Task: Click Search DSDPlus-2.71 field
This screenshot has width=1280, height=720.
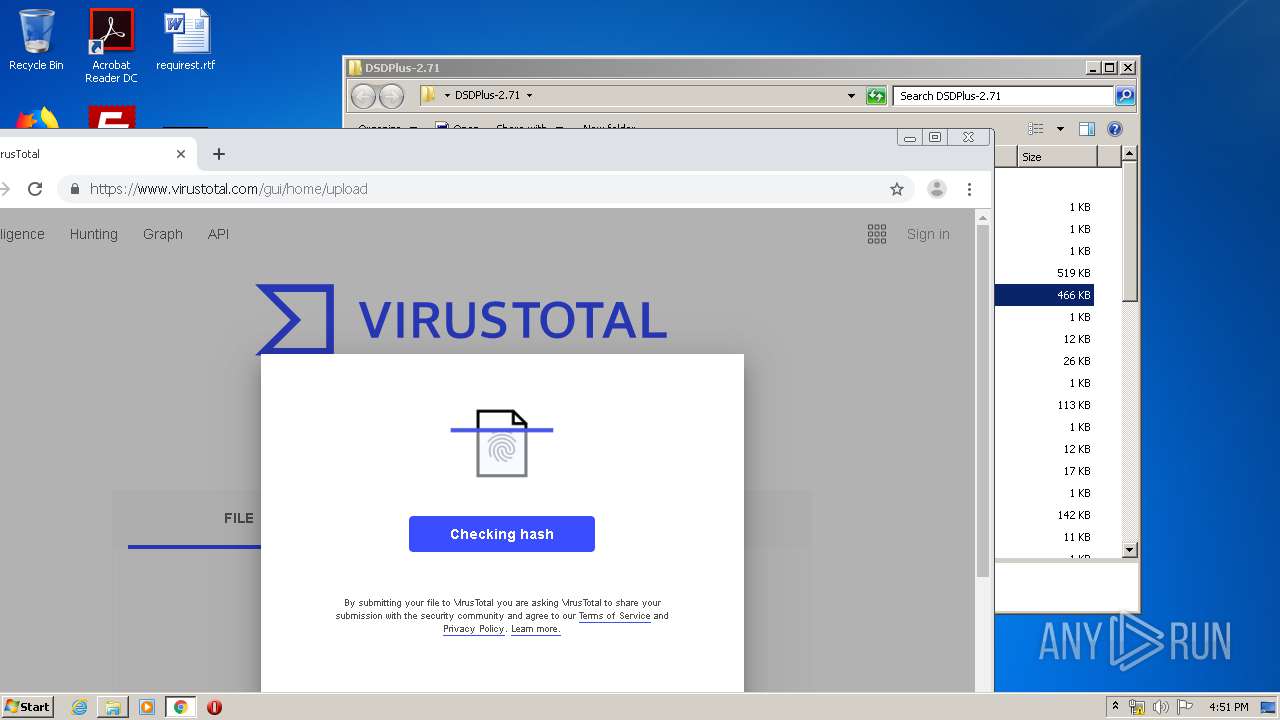Action: point(1003,96)
